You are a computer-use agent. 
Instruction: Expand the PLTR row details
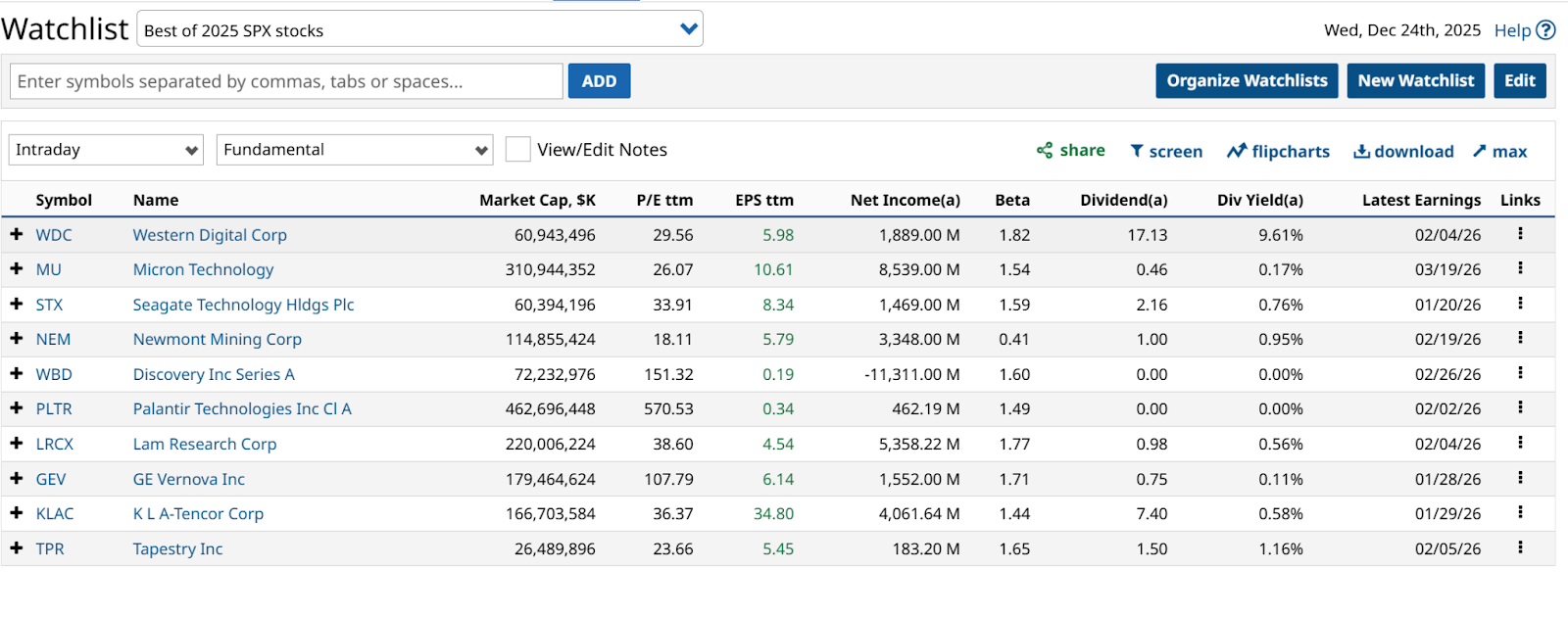(17, 408)
